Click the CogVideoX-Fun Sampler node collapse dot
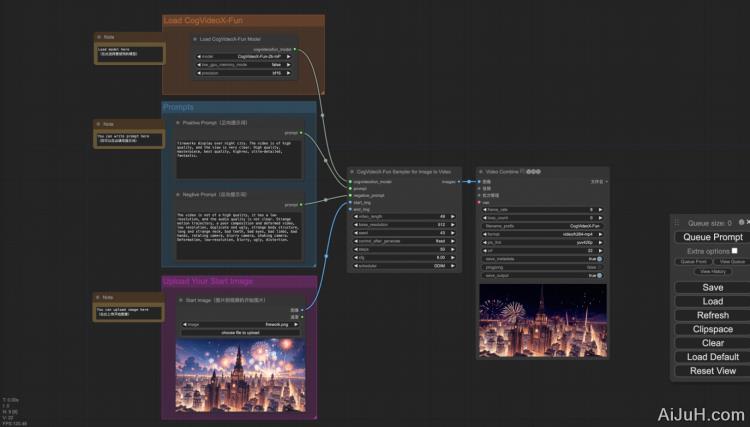Image resolution: width=750 pixels, height=427 pixels. click(x=352, y=172)
